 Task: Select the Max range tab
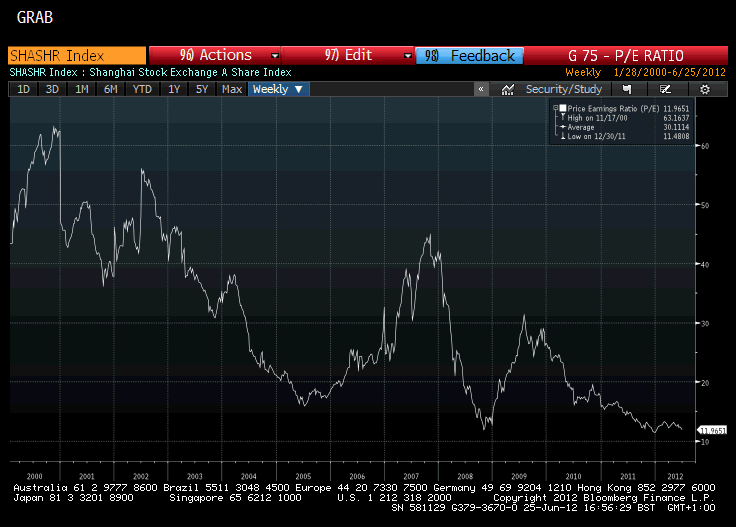232,89
